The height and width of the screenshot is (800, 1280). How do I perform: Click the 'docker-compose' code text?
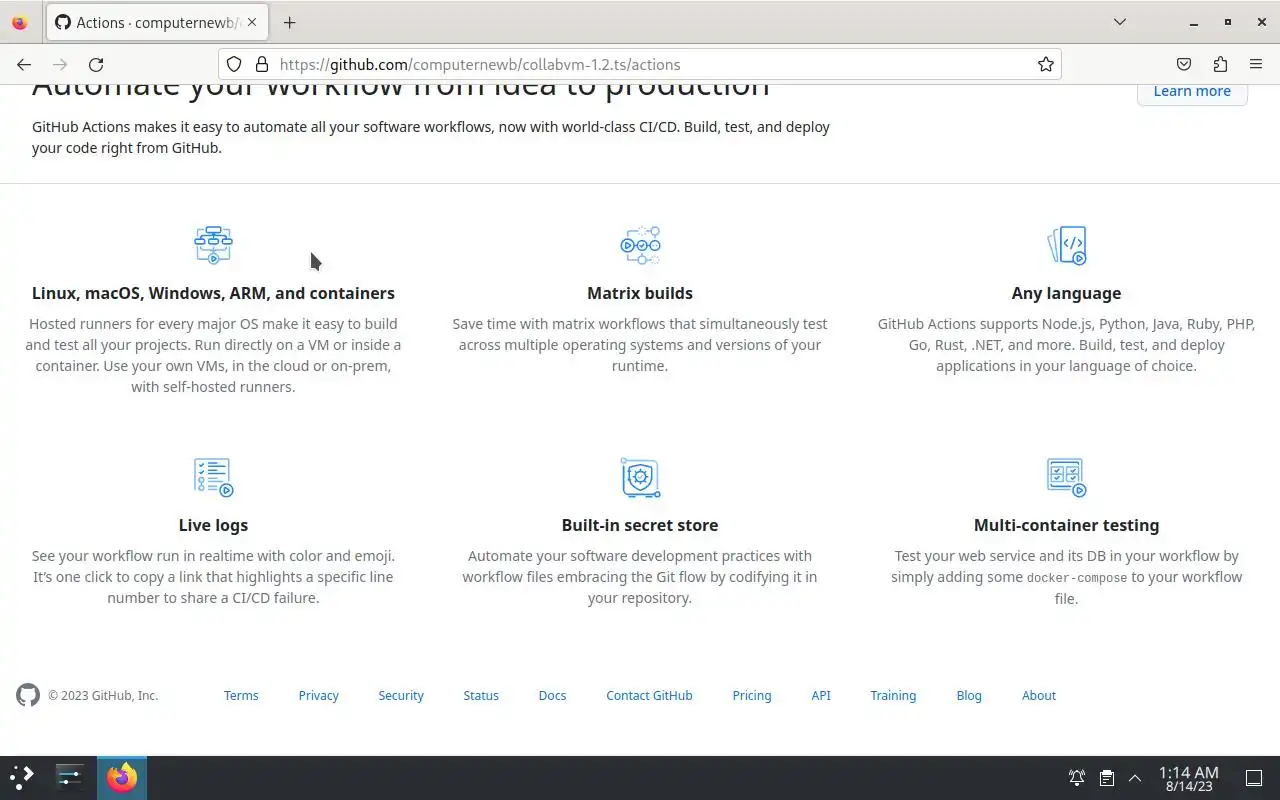pyautogui.click(x=1077, y=578)
